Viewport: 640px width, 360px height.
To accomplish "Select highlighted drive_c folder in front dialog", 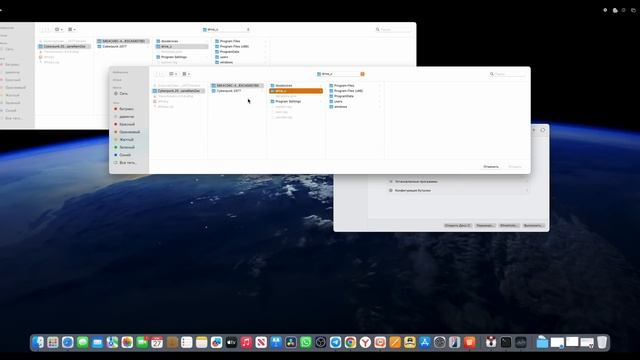I will (296, 91).
